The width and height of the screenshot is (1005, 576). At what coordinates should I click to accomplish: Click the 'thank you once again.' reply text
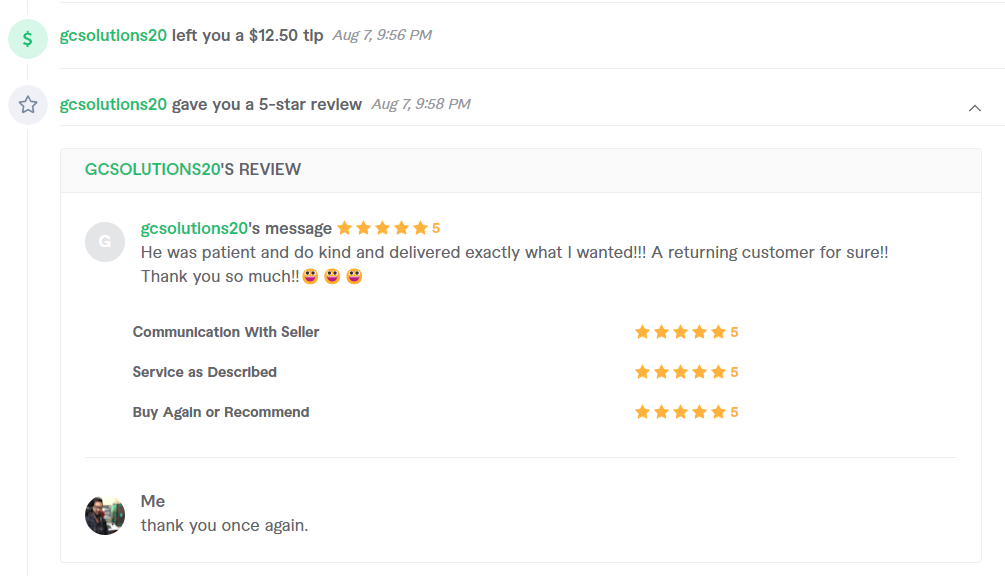tap(224, 525)
